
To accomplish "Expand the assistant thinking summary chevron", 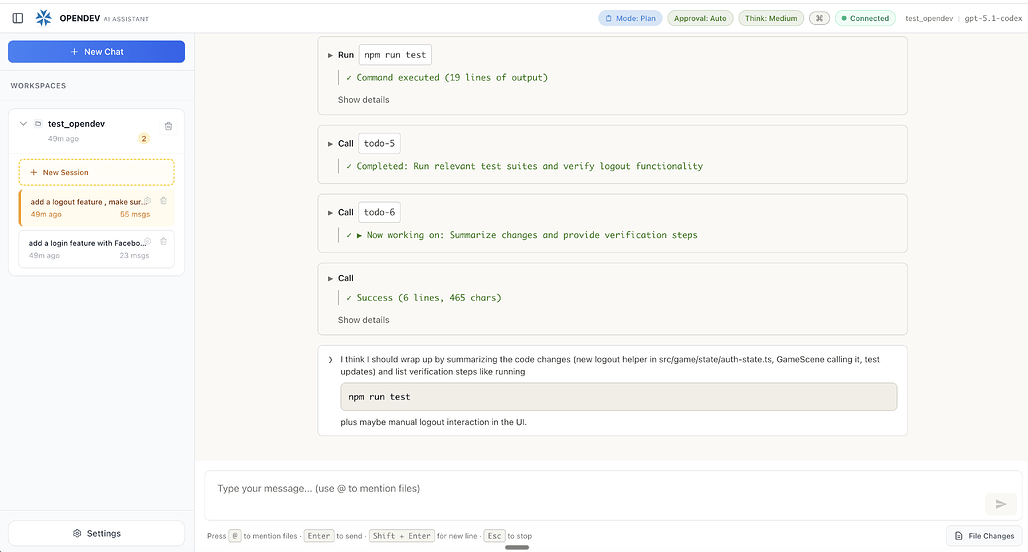I will pos(330,359).
